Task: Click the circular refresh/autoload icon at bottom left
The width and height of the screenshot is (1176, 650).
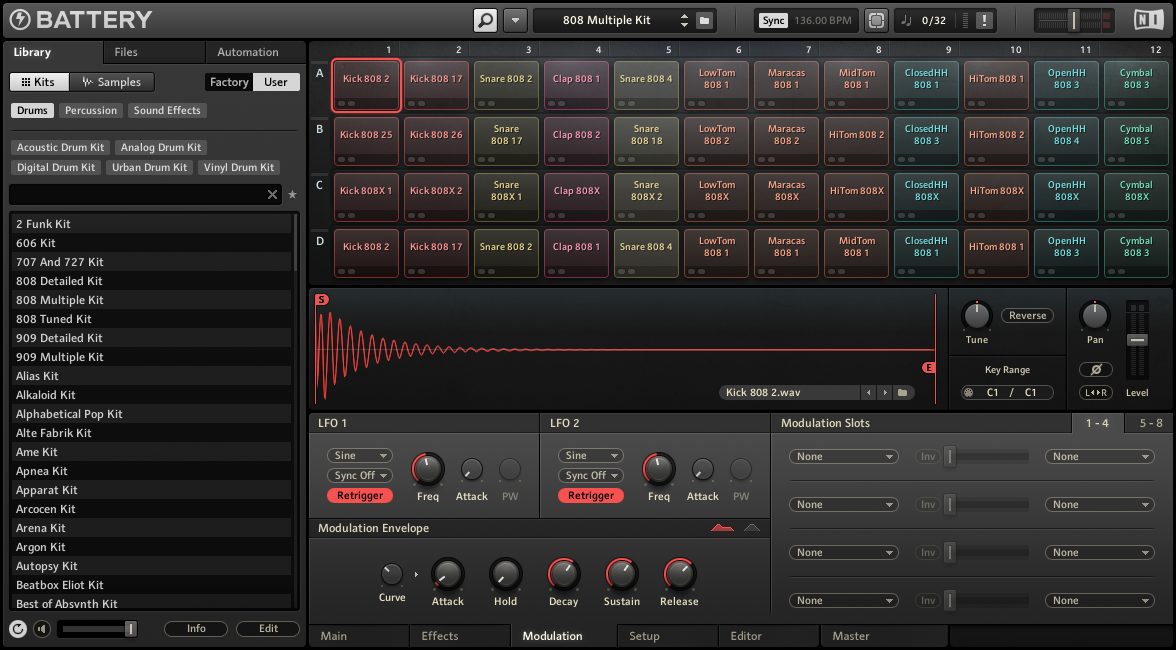Action: pyautogui.click(x=18, y=629)
